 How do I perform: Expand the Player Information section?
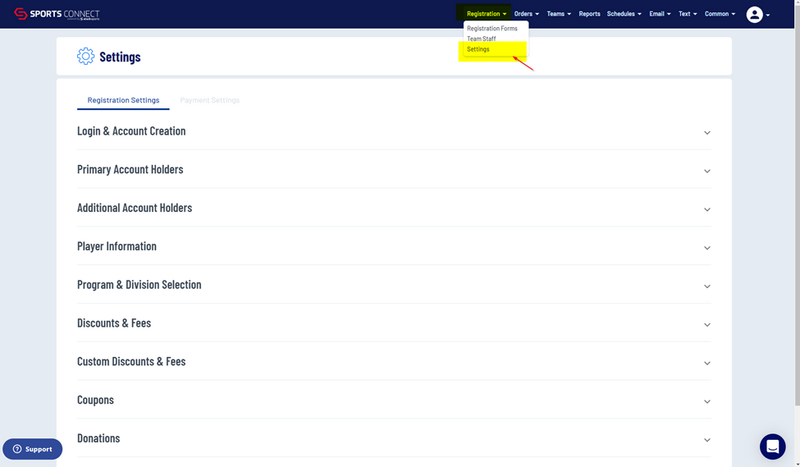[707, 247]
